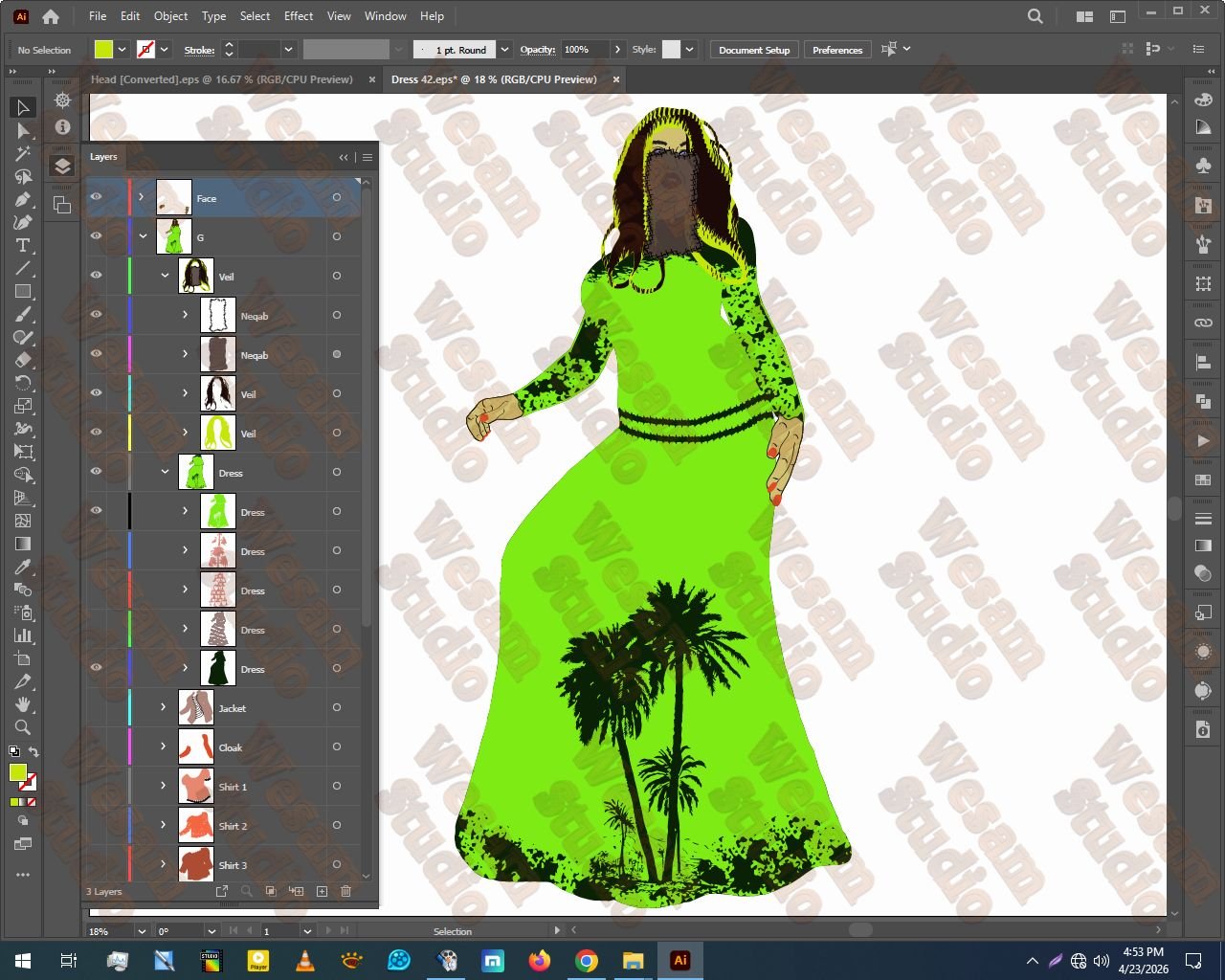
Task: Click the Document Setup button
Action: tap(754, 50)
